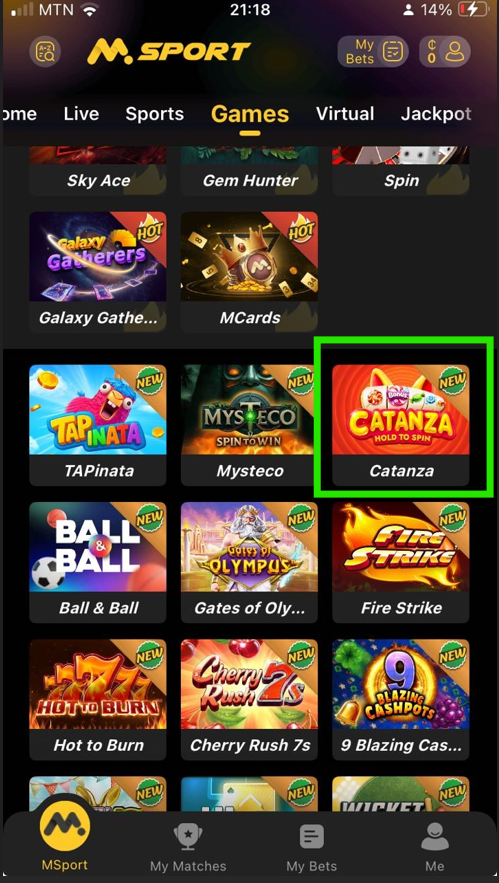Switch to the Live tab
499x883 pixels.
click(x=81, y=114)
